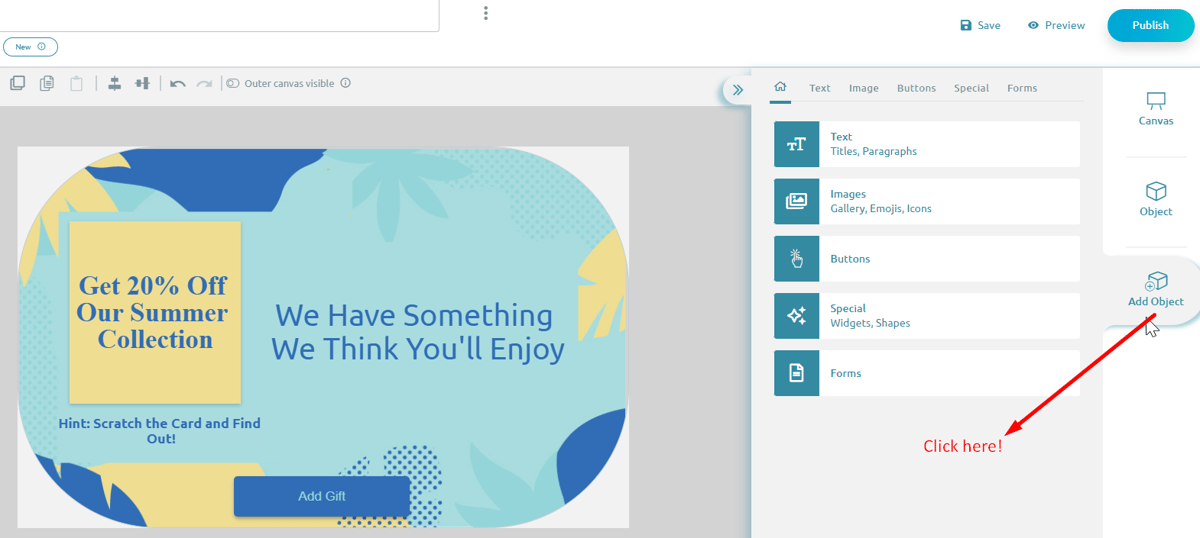Click the paste clipboard icon
Viewport: 1200px width, 538px height.
[x=76, y=84]
